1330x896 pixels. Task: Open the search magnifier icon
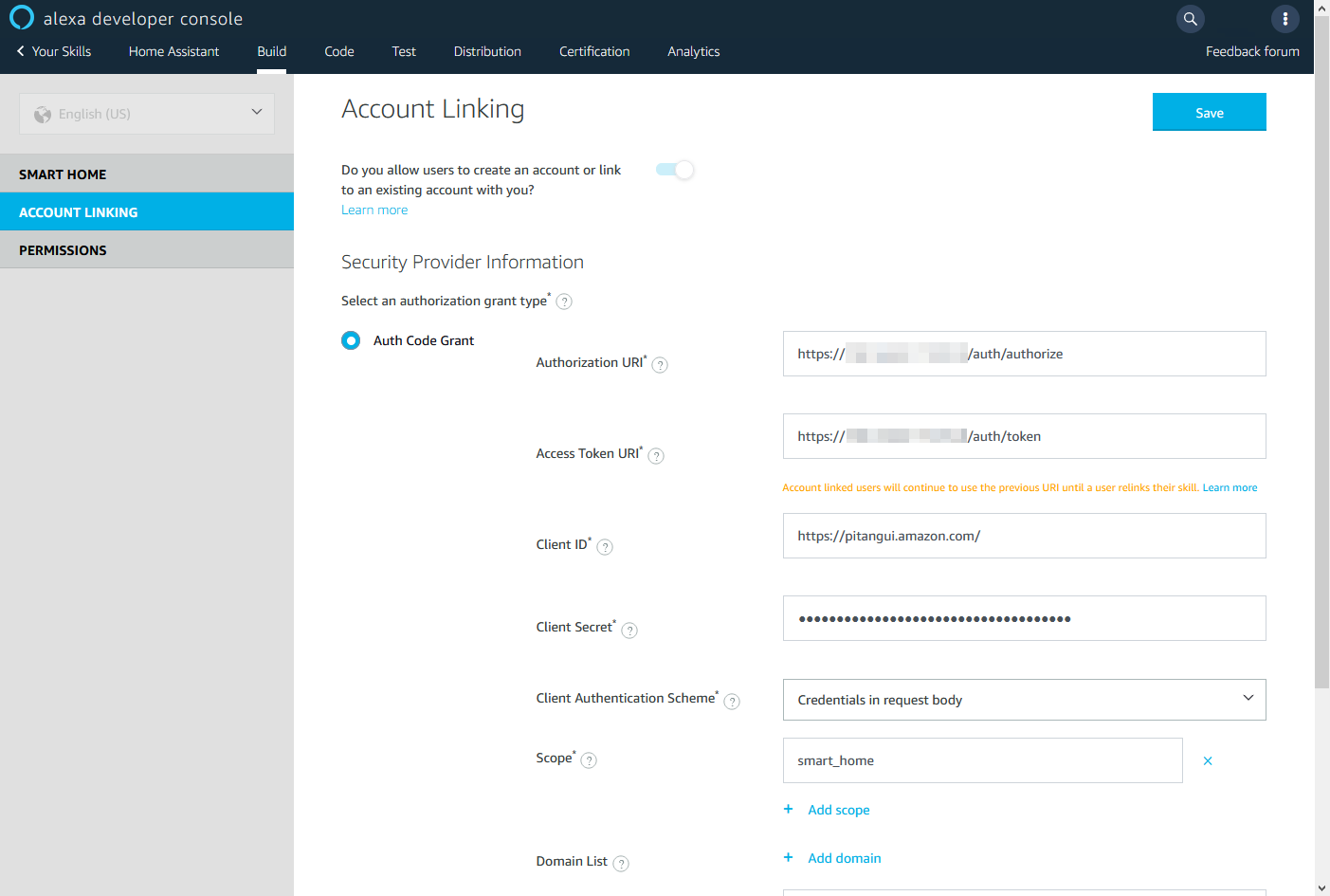click(1191, 18)
